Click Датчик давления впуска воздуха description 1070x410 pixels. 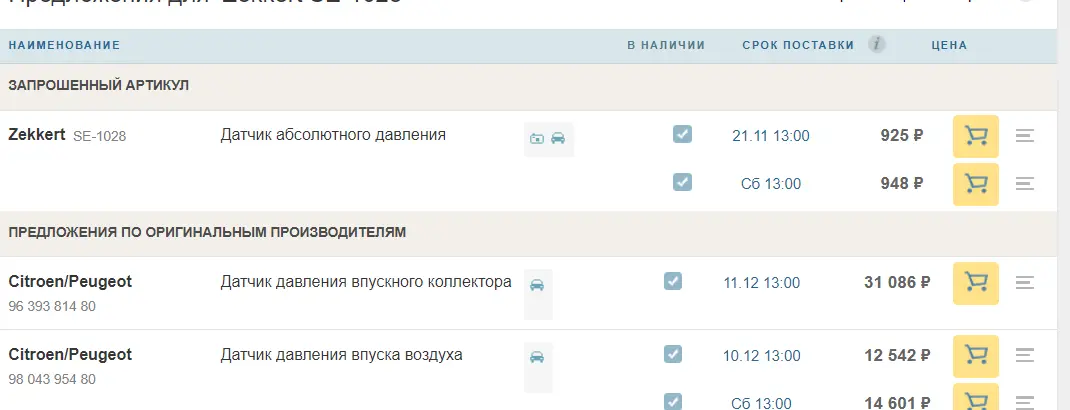point(341,355)
